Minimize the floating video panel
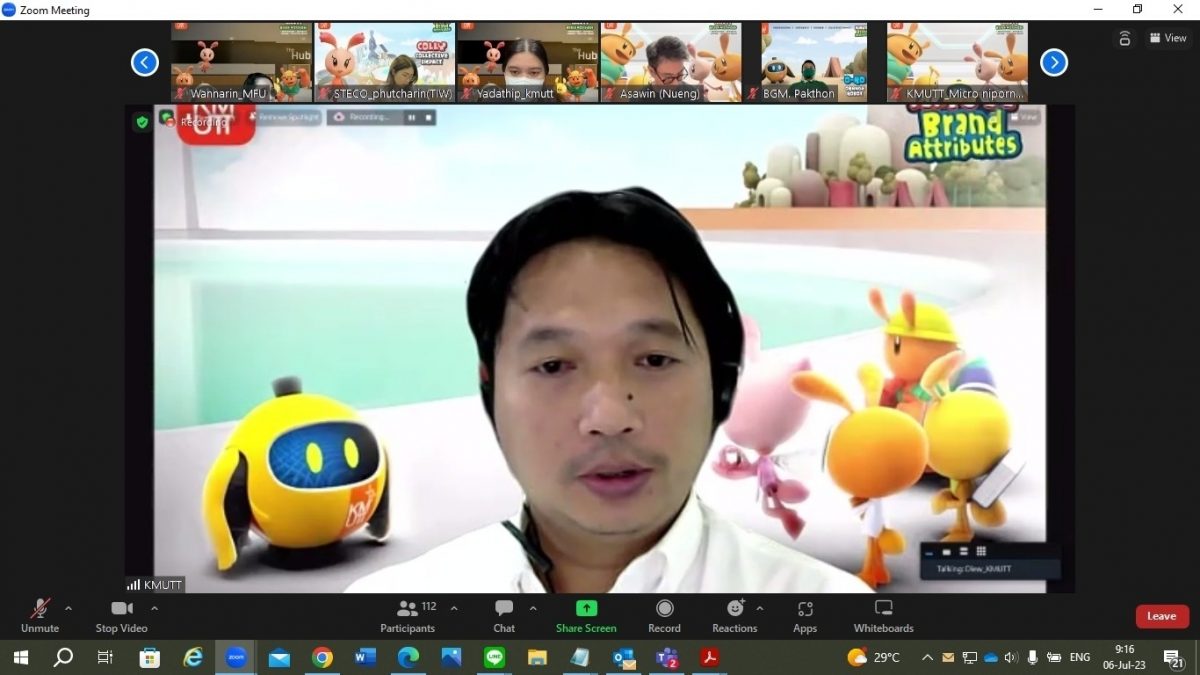This screenshot has width=1200, height=675. (931, 551)
